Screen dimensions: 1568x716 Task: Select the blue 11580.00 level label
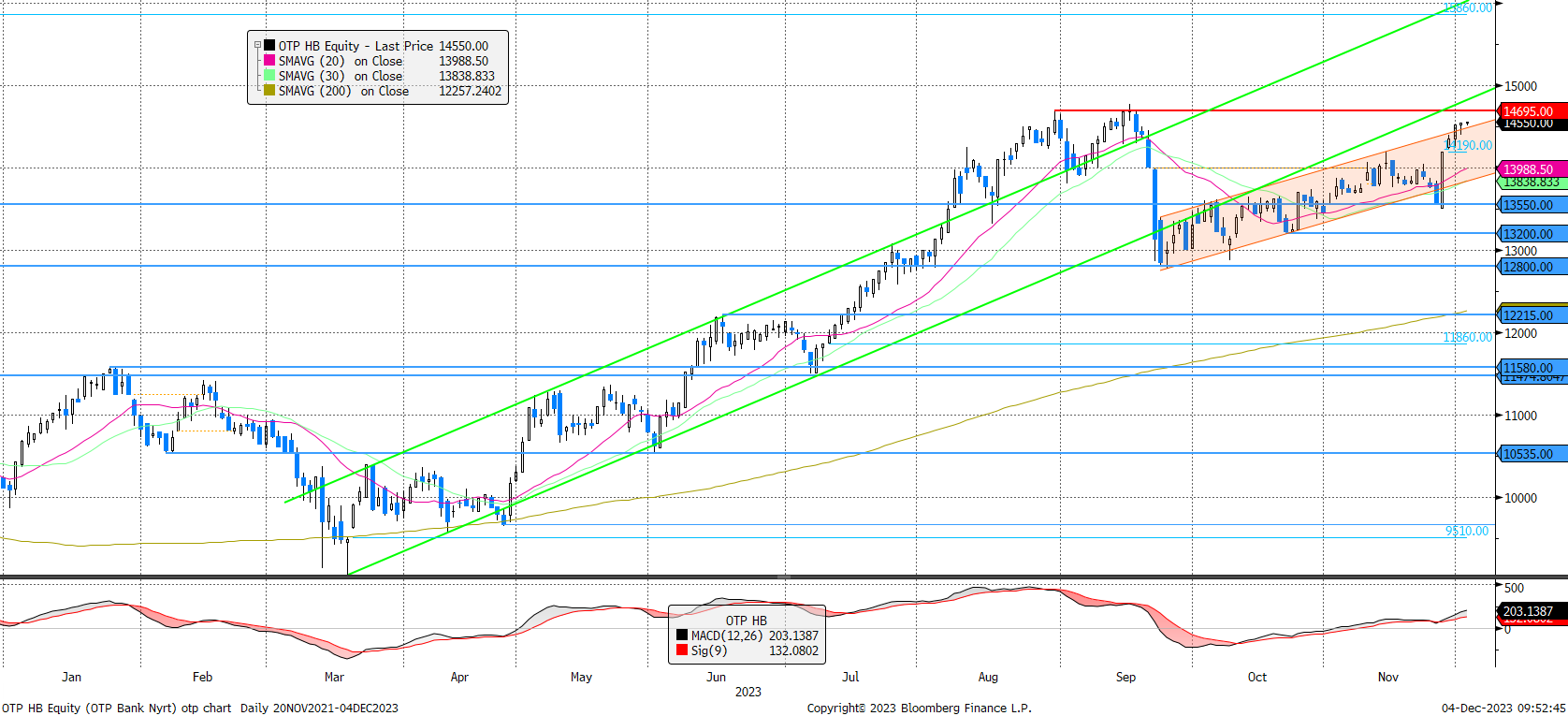pos(1532,368)
